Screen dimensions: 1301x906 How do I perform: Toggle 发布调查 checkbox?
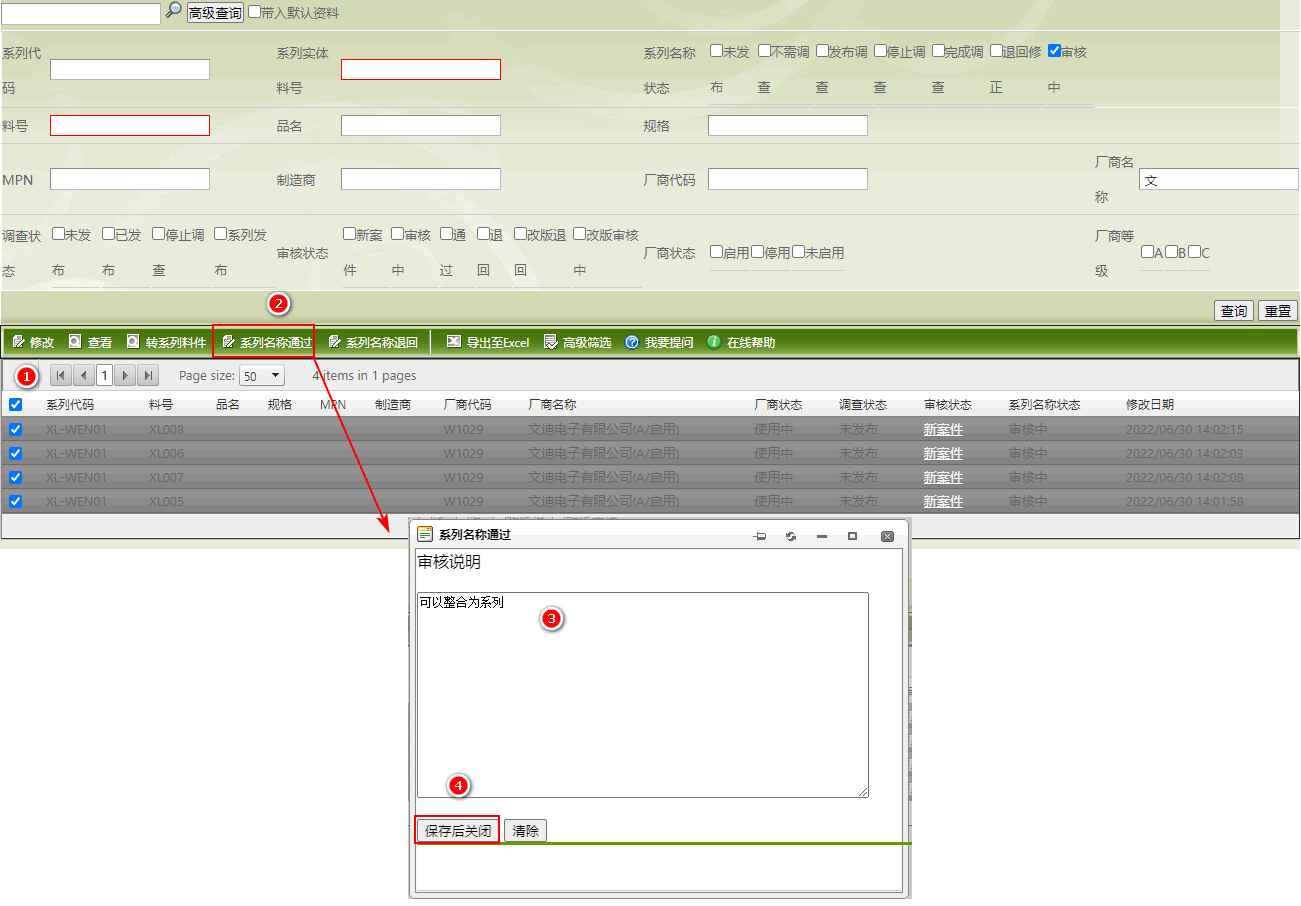822,50
